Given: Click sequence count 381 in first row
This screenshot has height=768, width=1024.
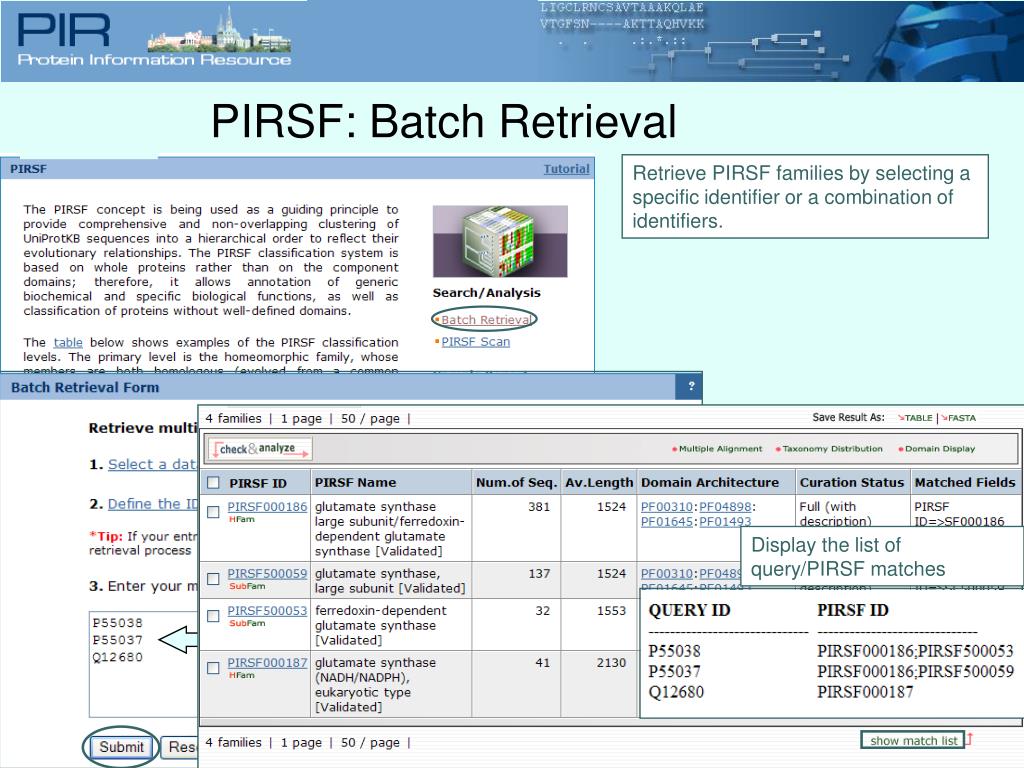Looking at the screenshot, I should tap(539, 507).
